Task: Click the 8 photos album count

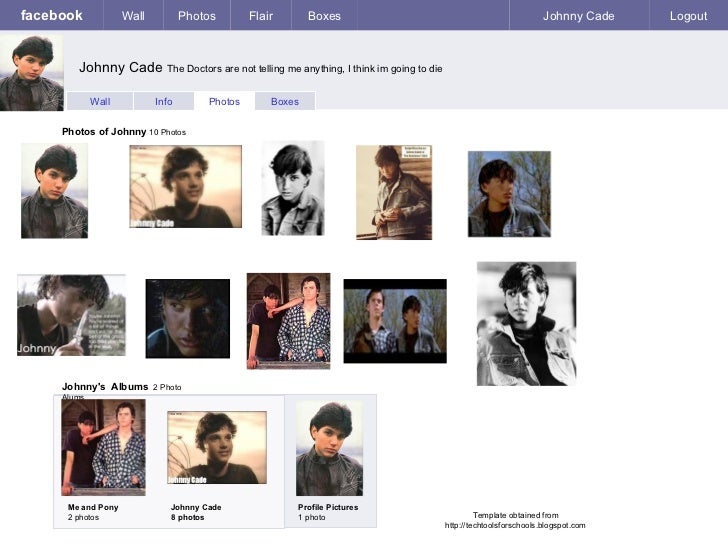Action: tap(188, 517)
